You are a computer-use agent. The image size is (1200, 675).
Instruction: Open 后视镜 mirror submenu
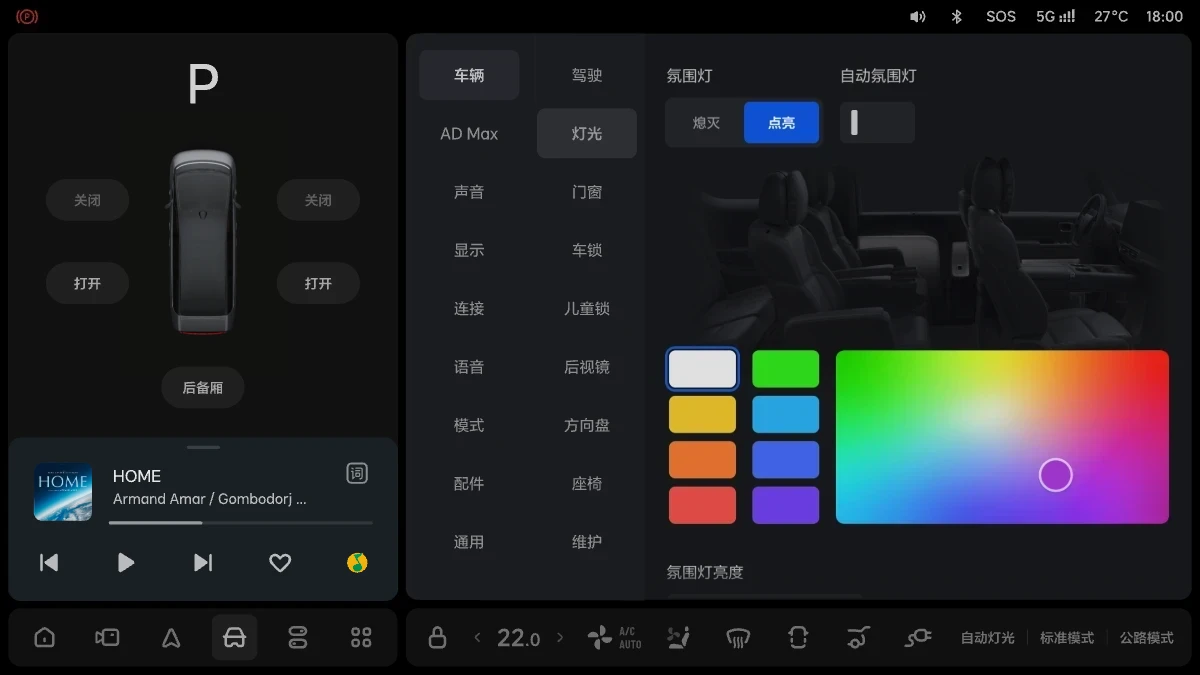coord(587,367)
